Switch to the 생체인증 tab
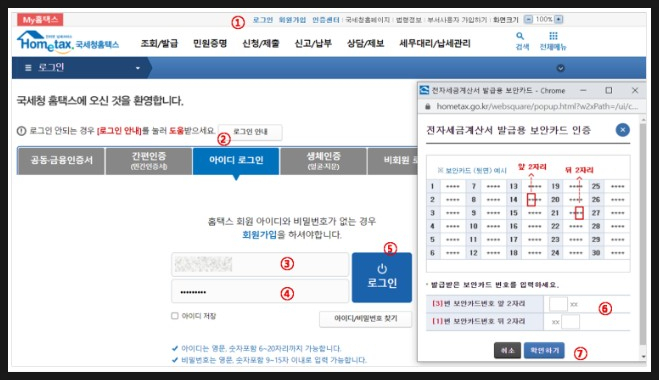The width and height of the screenshot is (659, 380). click(x=323, y=161)
